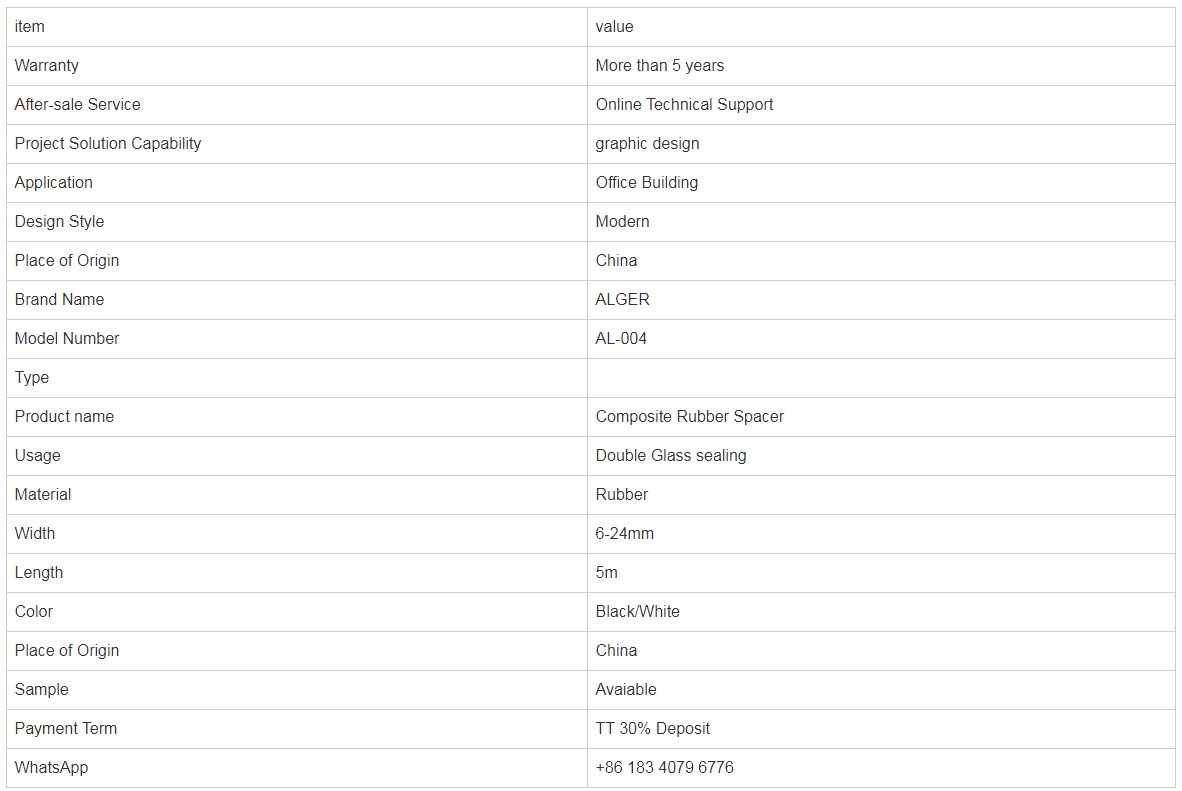Click the model number 'AL-004'
1182x791 pixels.
pyautogui.click(x=621, y=339)
